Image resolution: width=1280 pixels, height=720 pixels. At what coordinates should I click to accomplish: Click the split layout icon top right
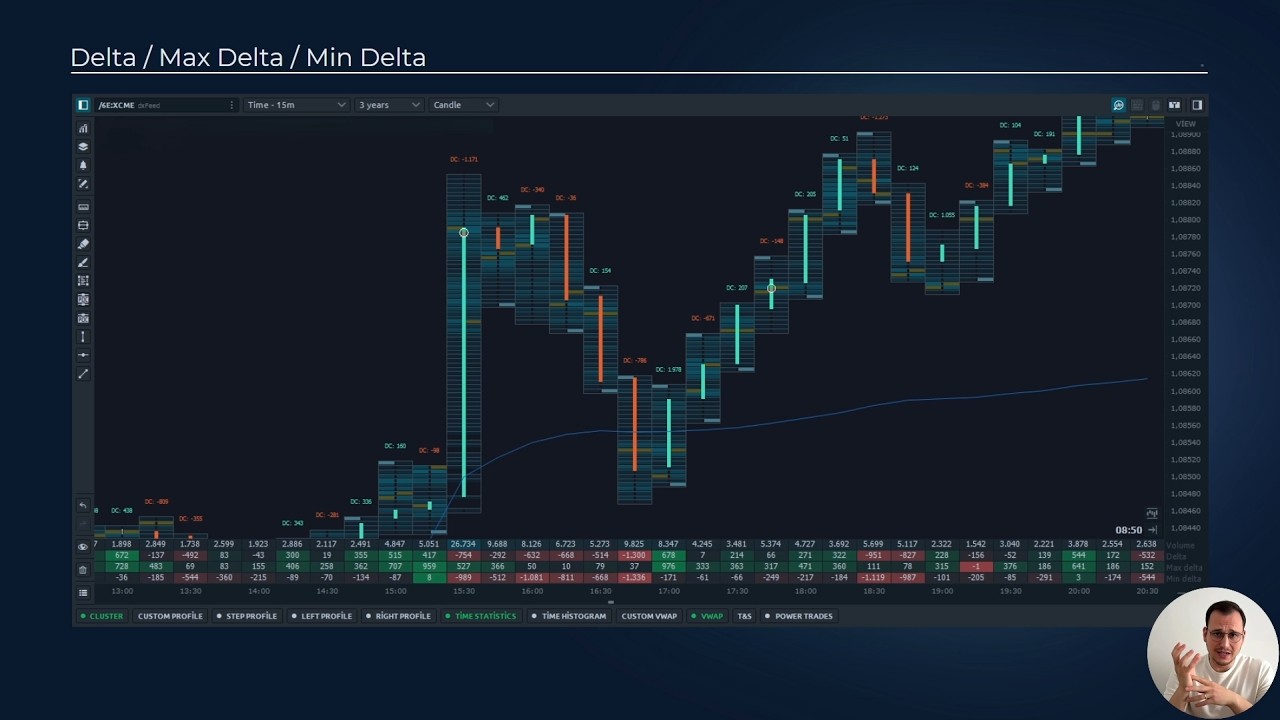coord(1175,105)
